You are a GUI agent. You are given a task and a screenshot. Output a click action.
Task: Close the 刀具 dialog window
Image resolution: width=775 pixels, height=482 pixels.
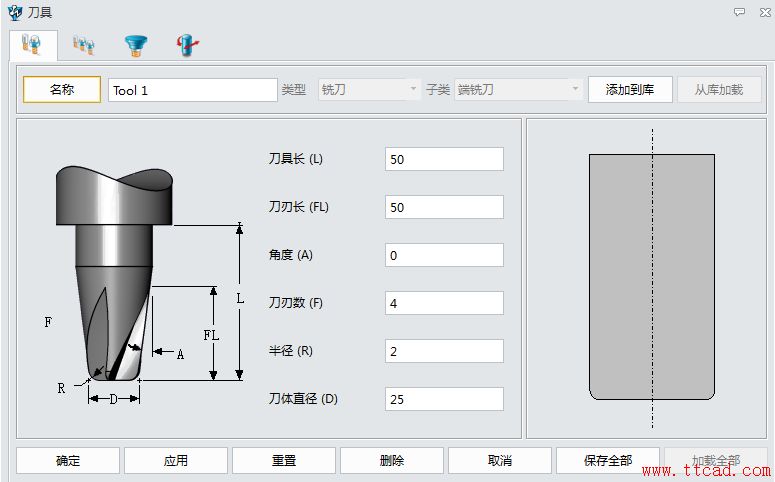point(765,12)
